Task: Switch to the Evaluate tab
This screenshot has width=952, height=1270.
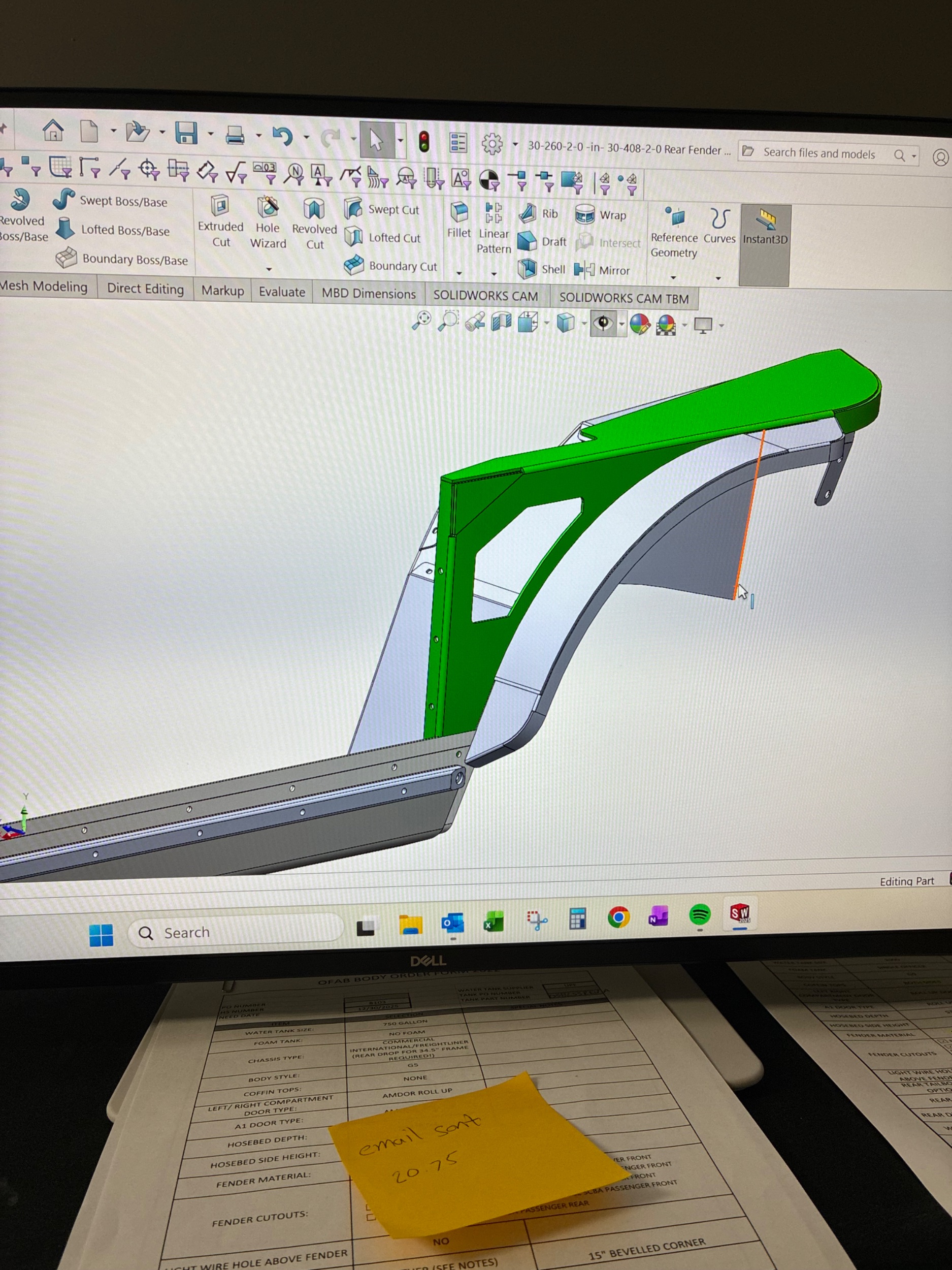Action: (x=282, y=292)
